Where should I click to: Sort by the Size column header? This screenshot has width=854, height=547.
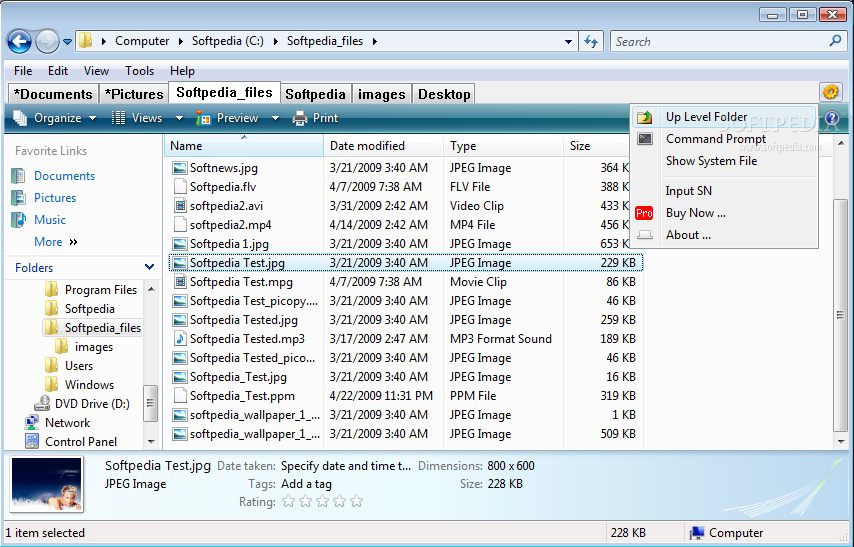coord(596,146)
